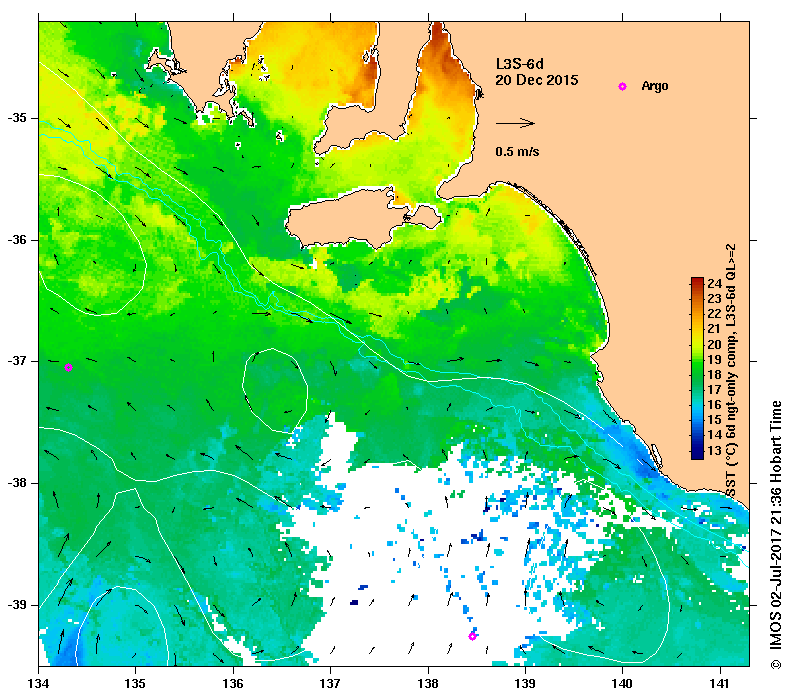
Task: Click the colorbar value '18'
Action: tap(714, 375)
